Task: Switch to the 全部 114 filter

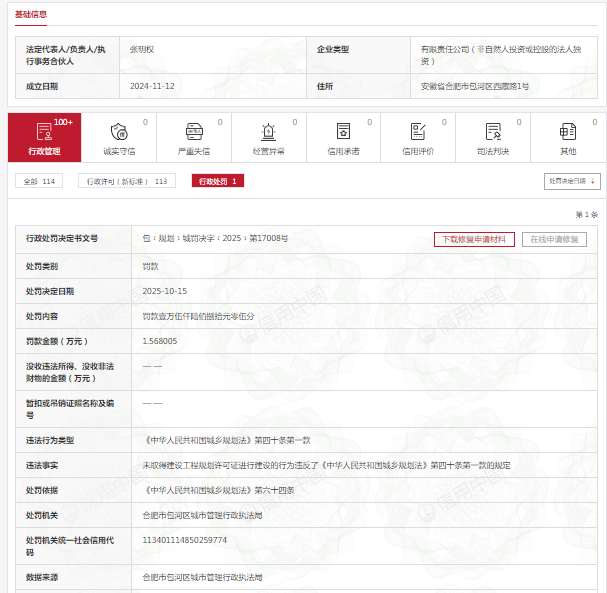Action: [x=39, y=181]
